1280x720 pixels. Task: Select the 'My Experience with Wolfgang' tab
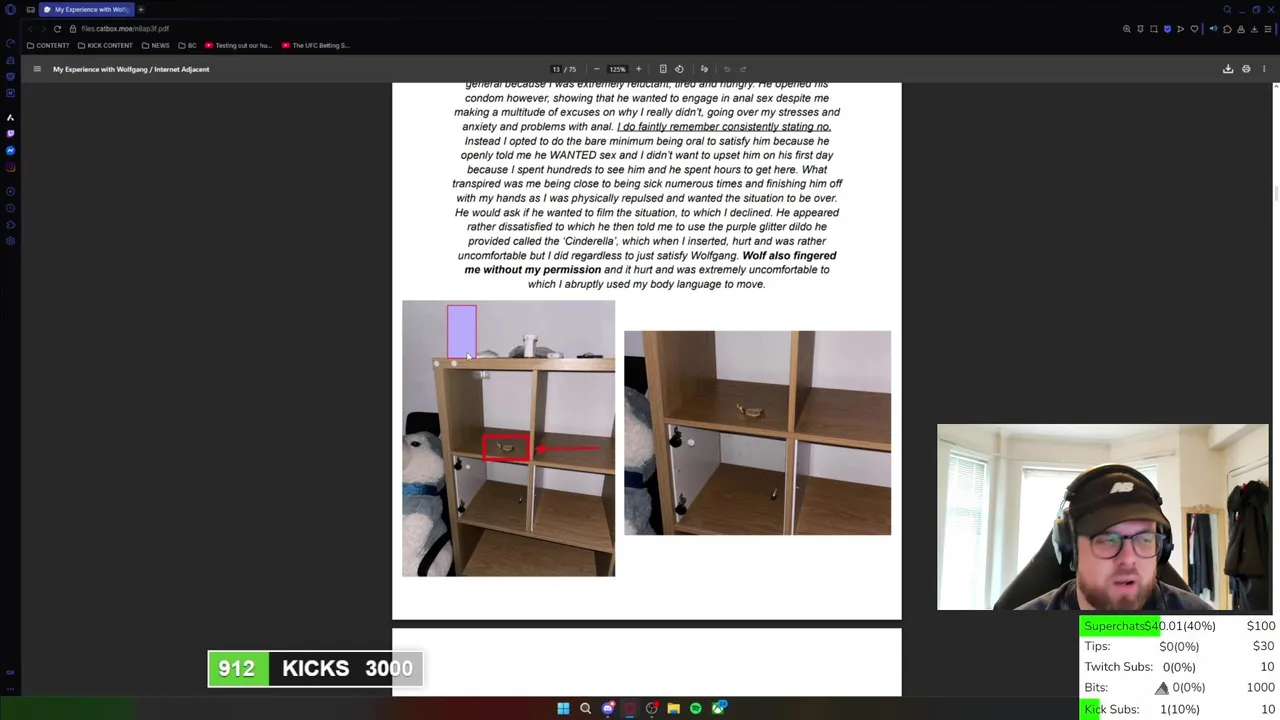pyautogui.click(x=86, y=9)
